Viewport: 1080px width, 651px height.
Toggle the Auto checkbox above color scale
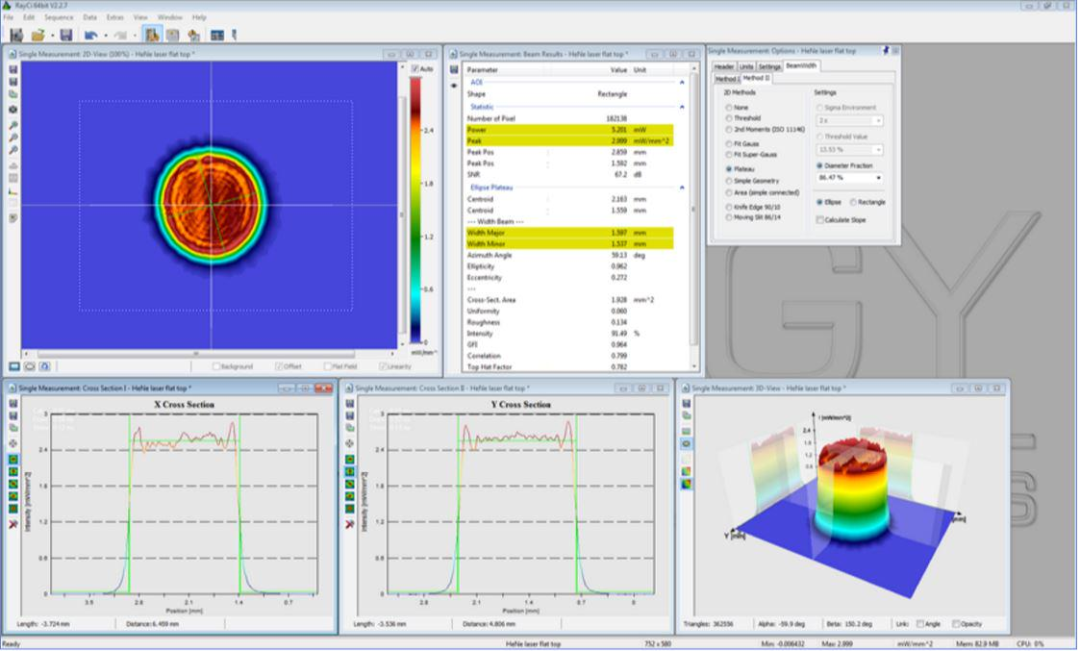coord(414,69)
